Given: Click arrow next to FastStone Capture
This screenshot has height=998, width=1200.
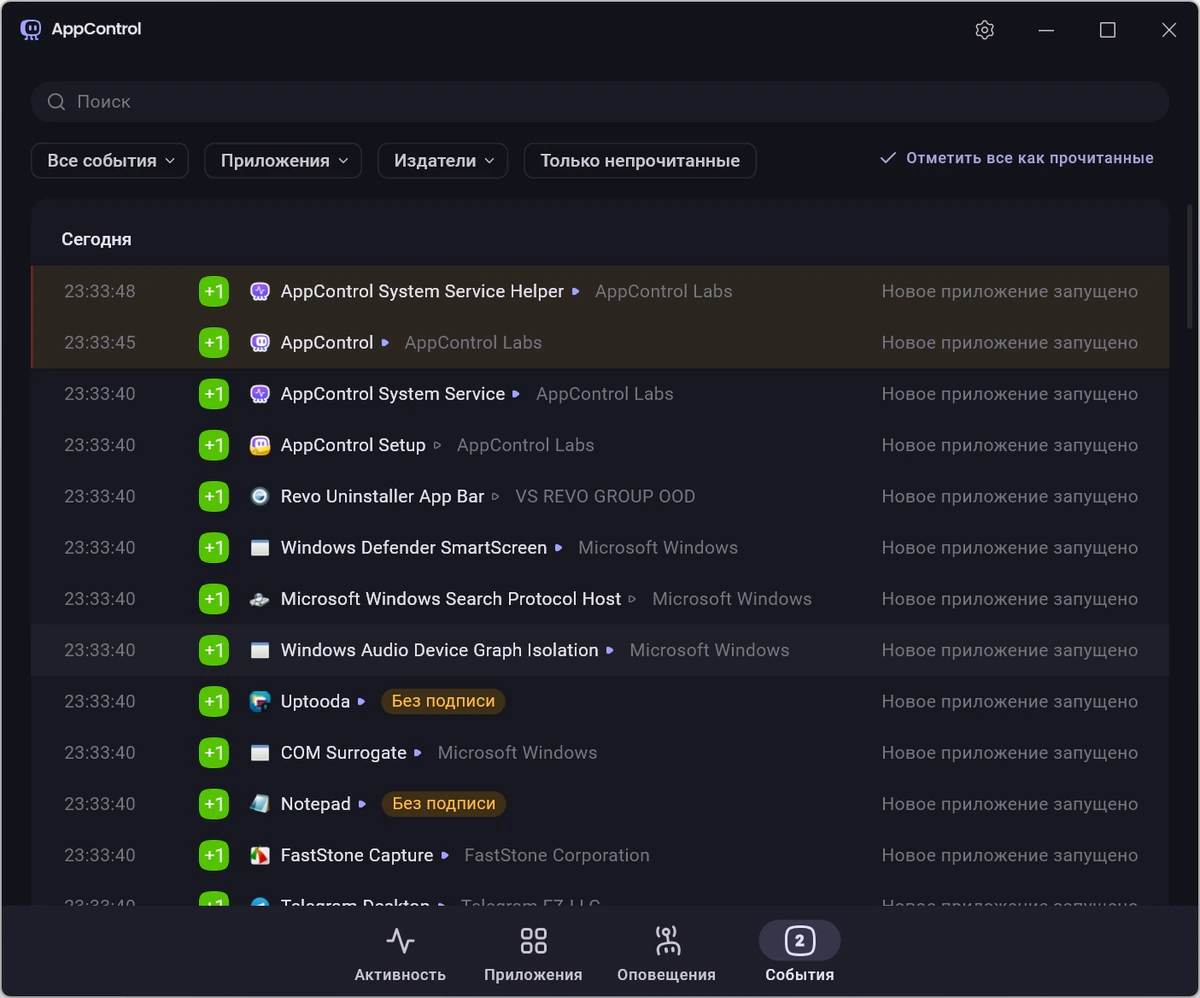Looking at the screenshot, I should pos(445,856).
